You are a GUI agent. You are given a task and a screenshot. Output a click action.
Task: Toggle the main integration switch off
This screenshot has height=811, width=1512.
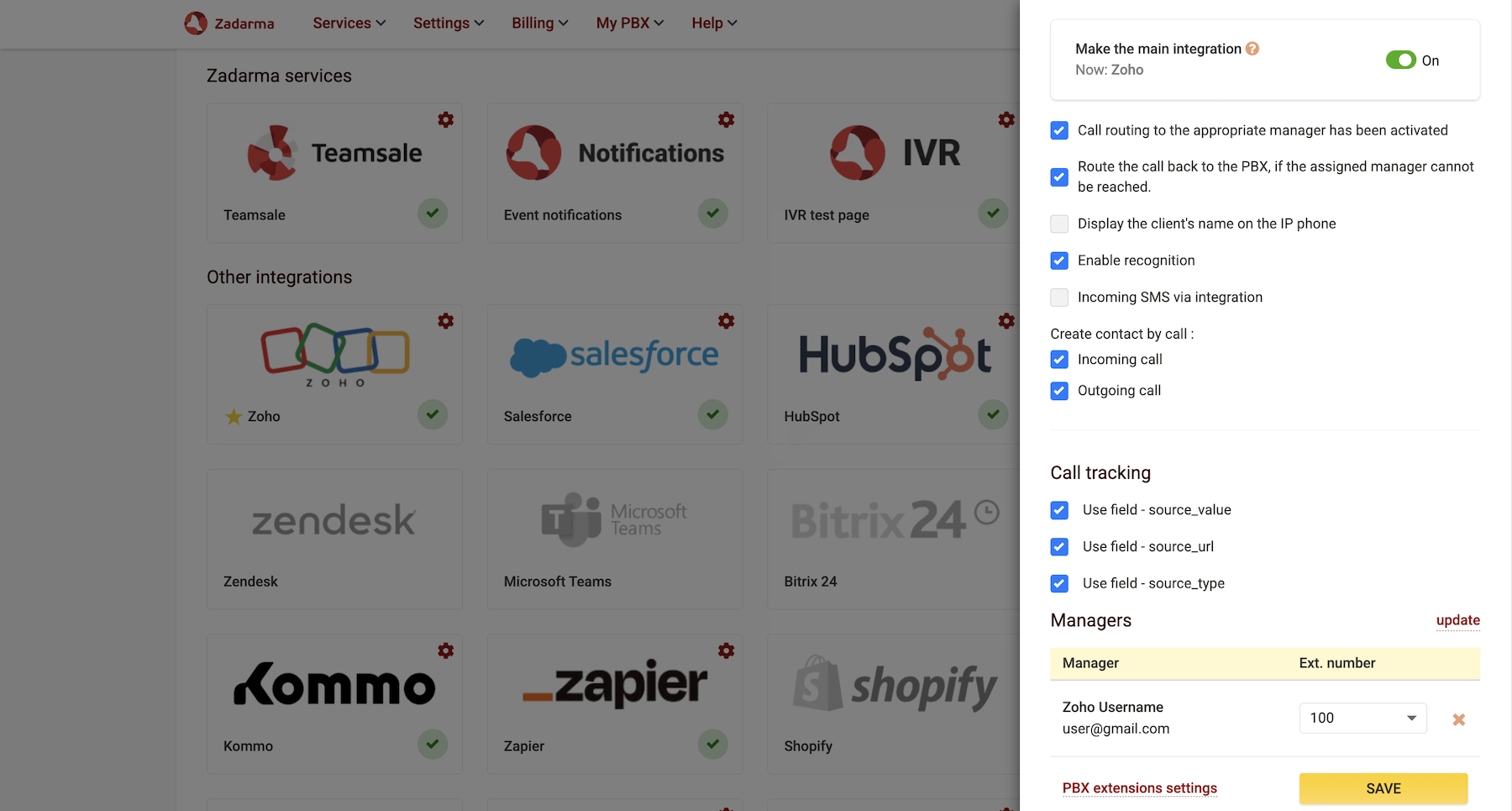pos(1401,60)
